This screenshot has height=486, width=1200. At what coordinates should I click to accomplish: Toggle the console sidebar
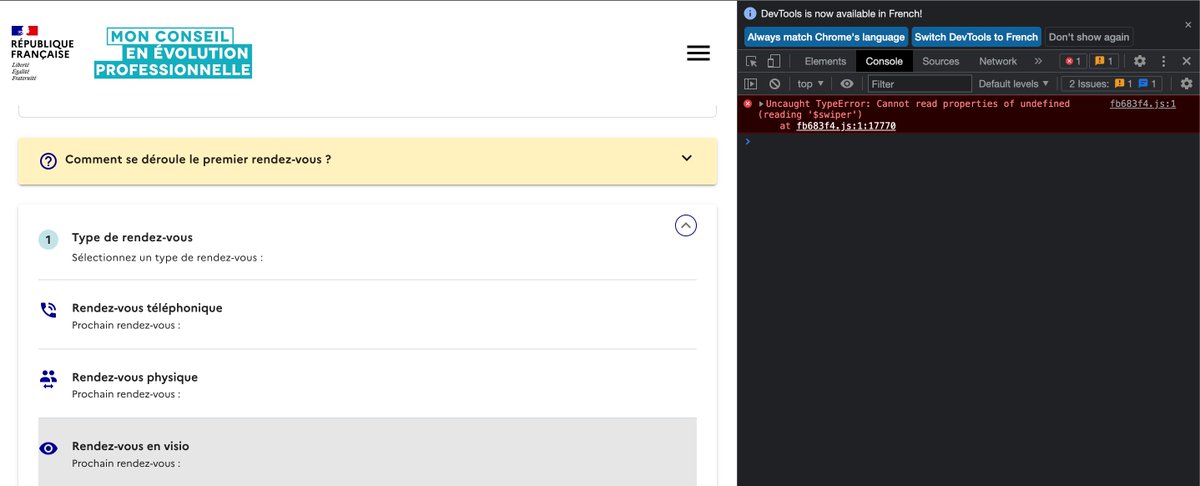coord(751,84)
